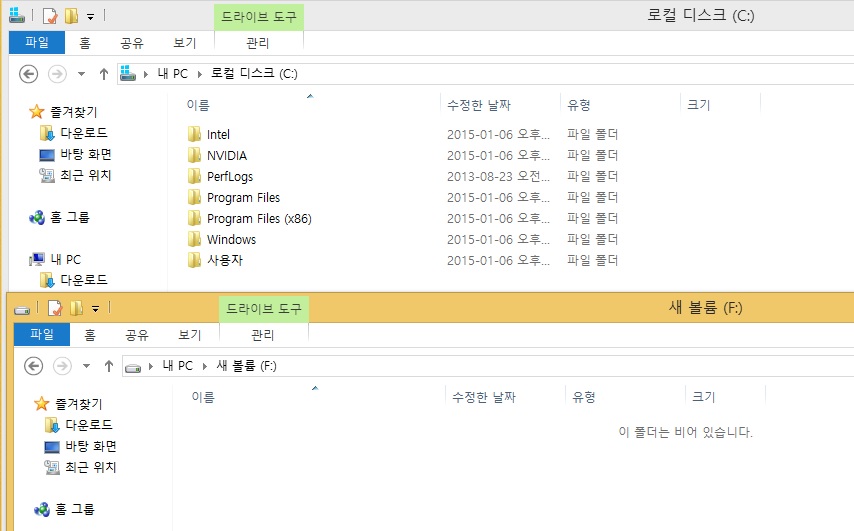The height and width of the screenshot is (531, 854).
Task: Open the 관리 tab in the C: window
Action: point(258,43)
